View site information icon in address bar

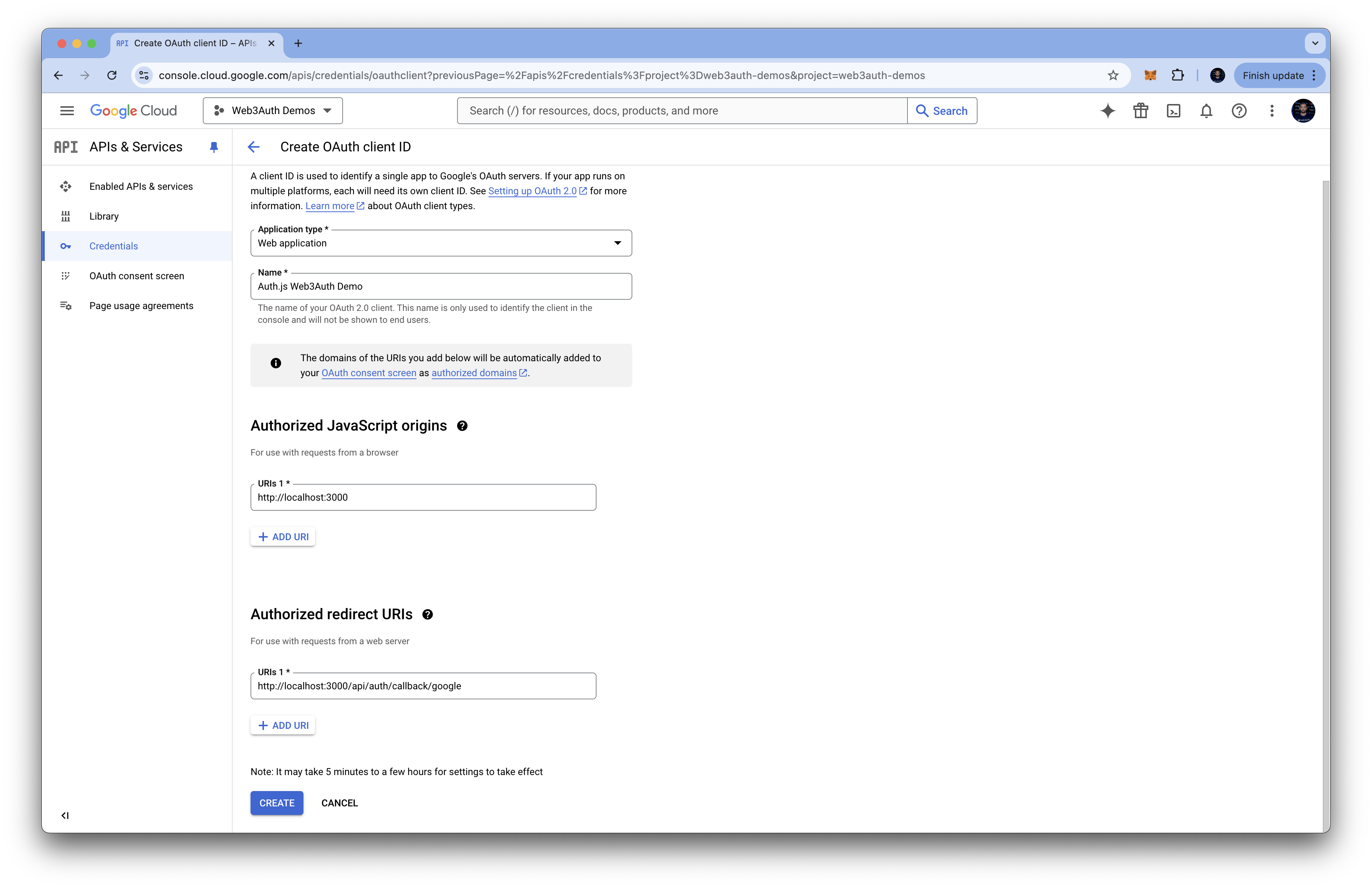(x=144, y=75)
